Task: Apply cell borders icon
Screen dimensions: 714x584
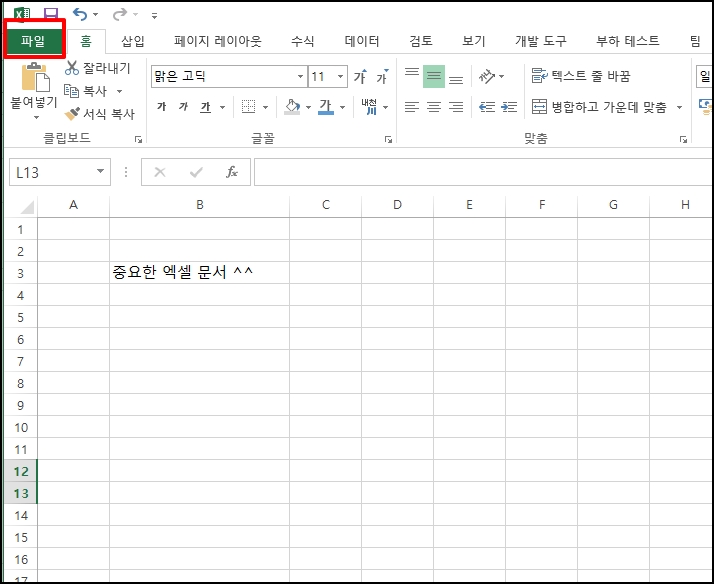Action: click(248, 107)
